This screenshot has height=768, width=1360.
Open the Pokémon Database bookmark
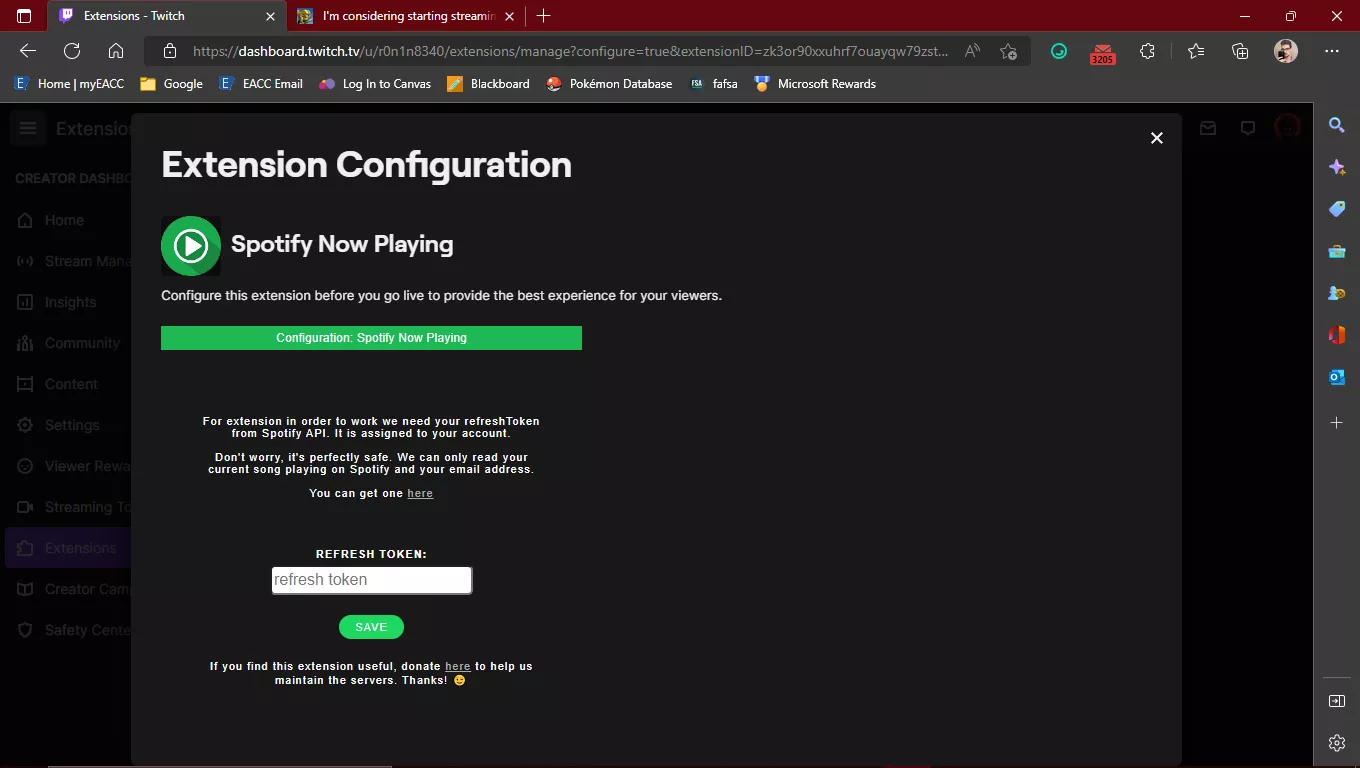[609, 84]
